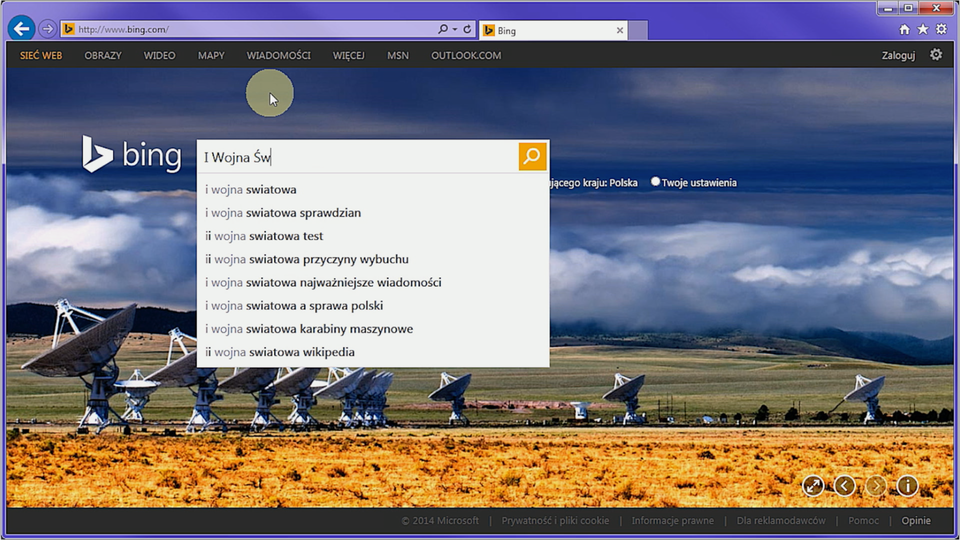
Task: Open OUTLOOK.COM navigation link
Action: [466, 55]
